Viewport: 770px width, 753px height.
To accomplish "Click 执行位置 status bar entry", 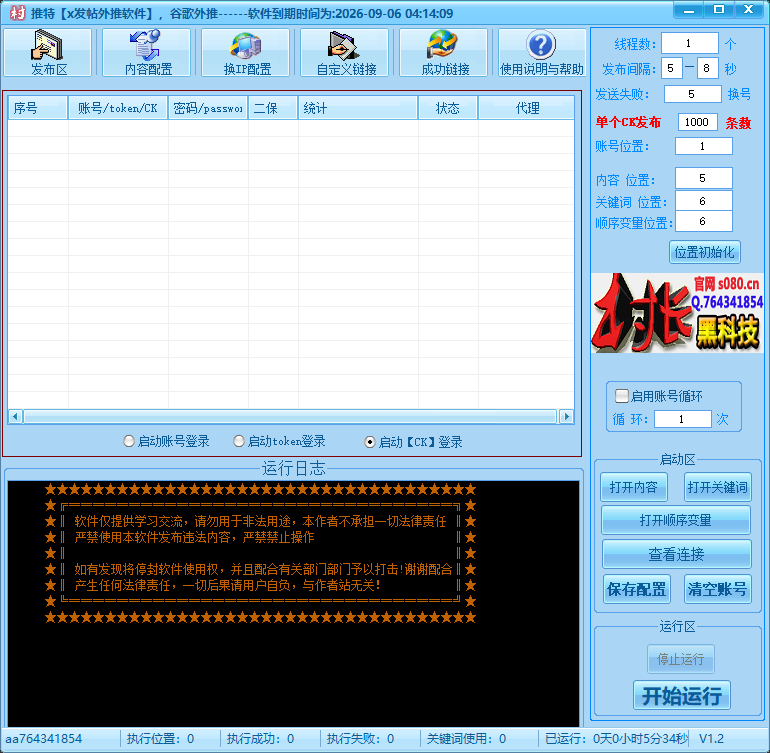I will pyautogui.click(x=161, y=738).
